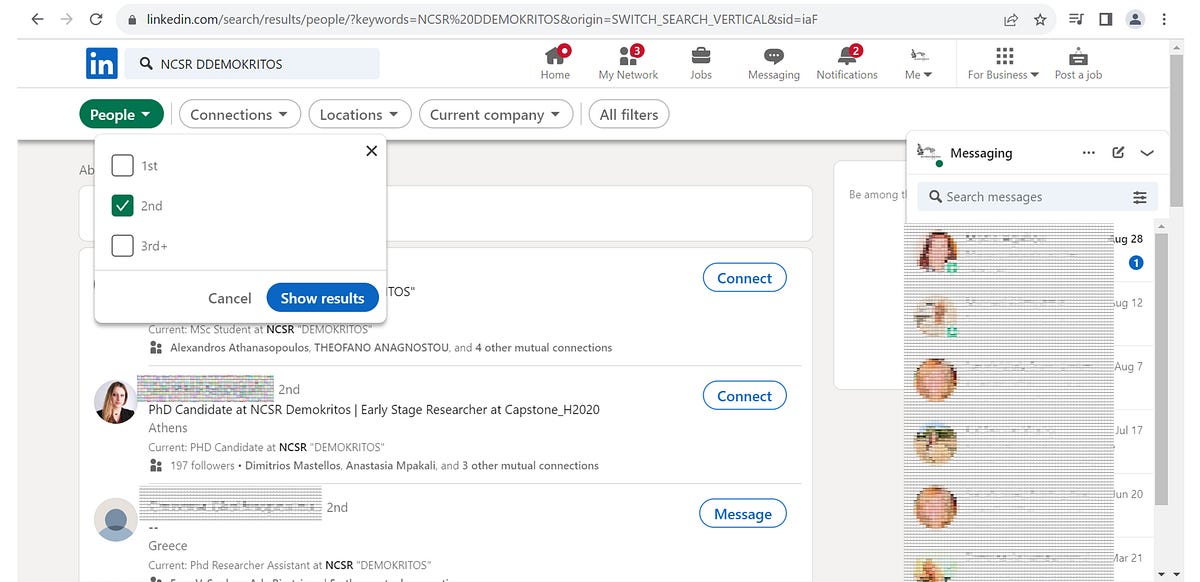
Task: Switch to the People search category
Action: [x=121, y=114]
